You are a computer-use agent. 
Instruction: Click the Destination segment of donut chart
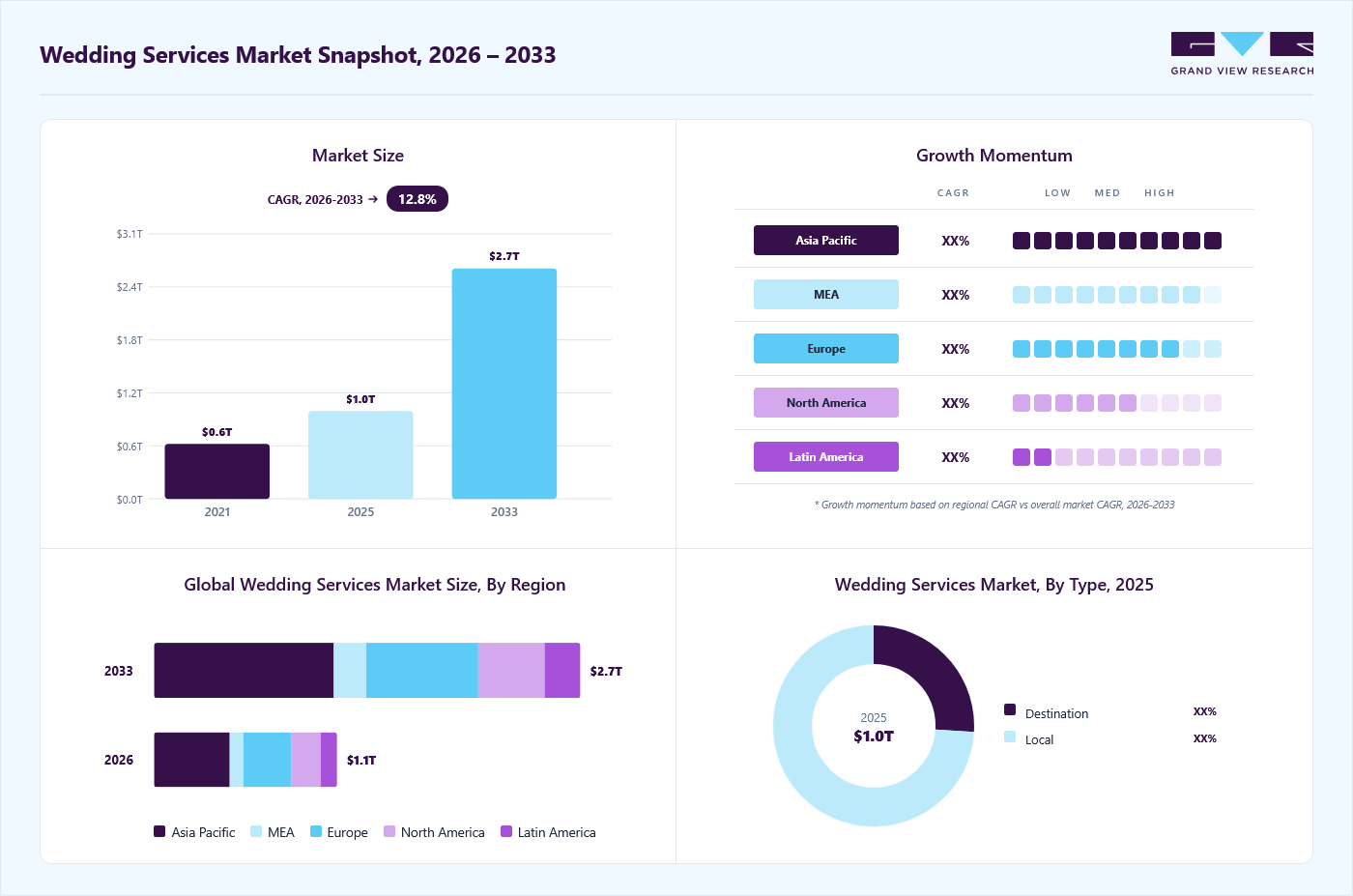933,672
